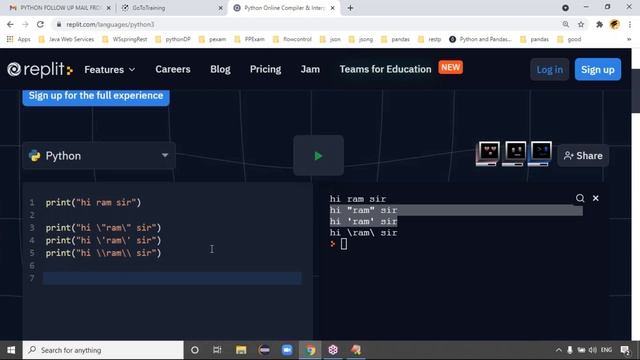
Task: Open the Apps bookmarks shortcut
Action: tap(19, 39)
